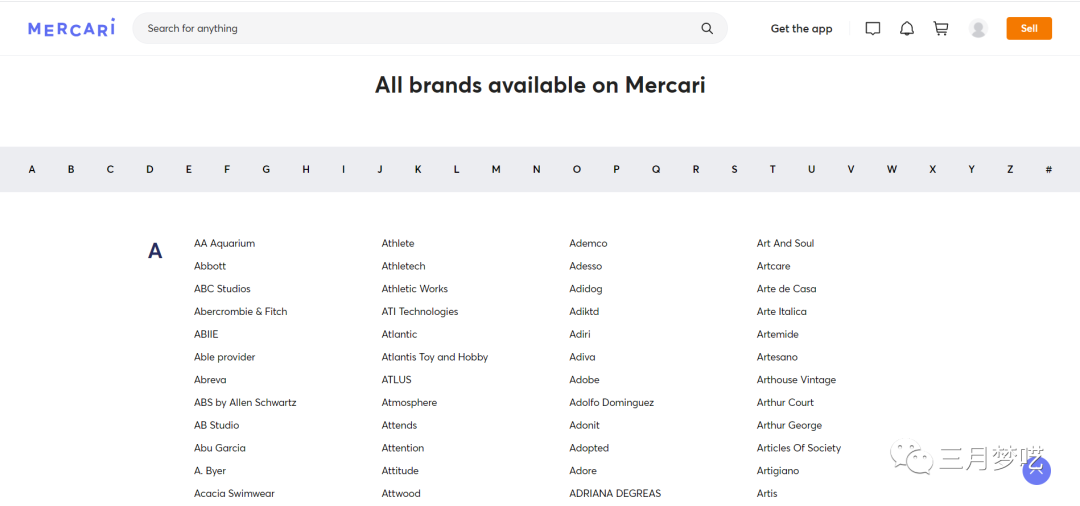The width and height of the screenshot is (1080, 506).
Task: Jump to letter B in alphabet bar
Action: point(71,170)
